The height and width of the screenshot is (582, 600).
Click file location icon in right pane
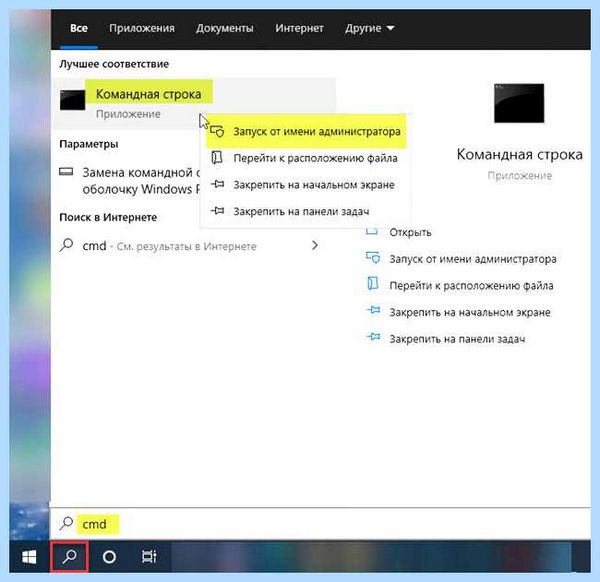click(x=373, y=284)
